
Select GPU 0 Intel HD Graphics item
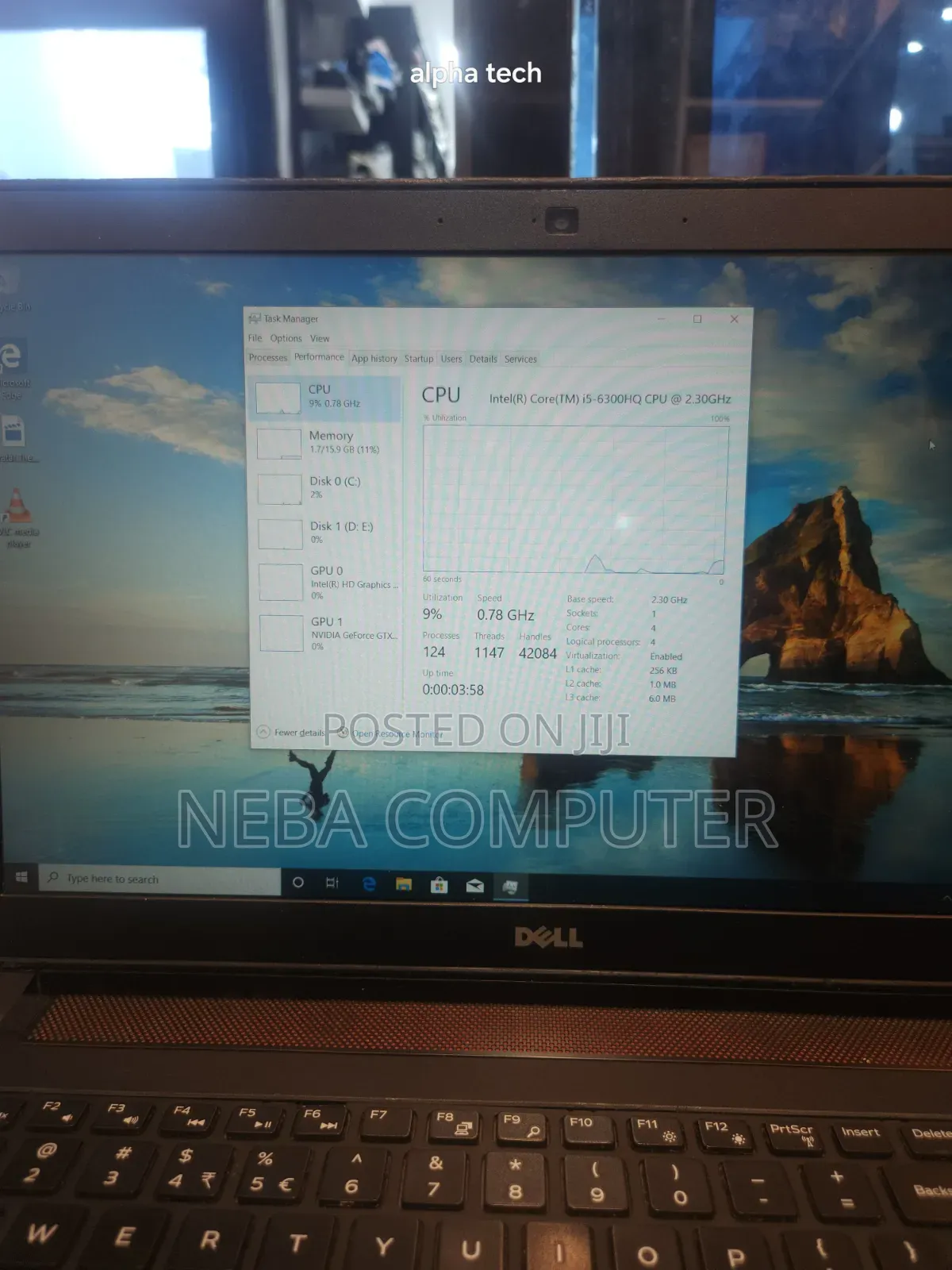coord(327,582)
